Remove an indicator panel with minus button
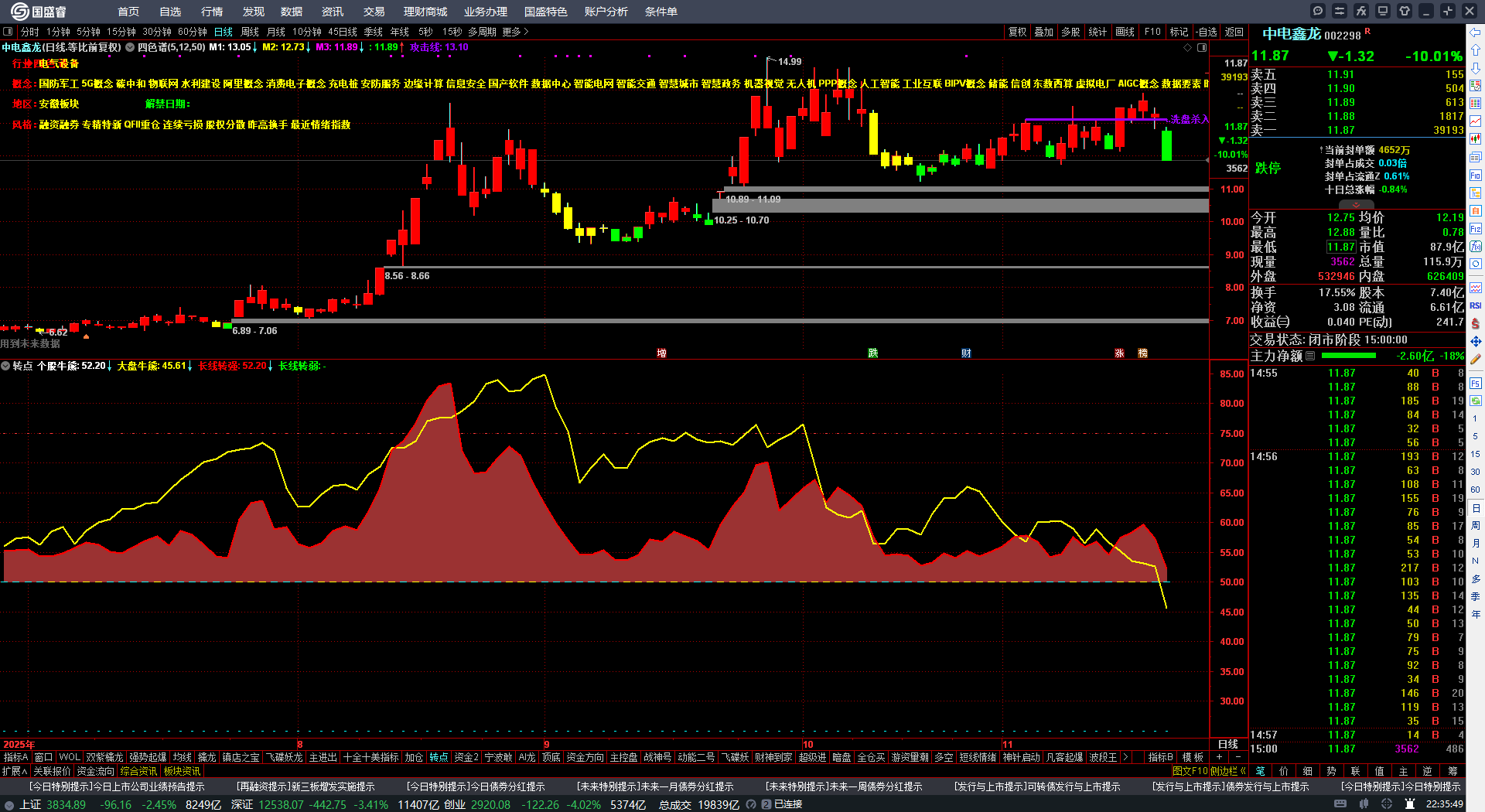The width and height of the screenshot is (1485, 812). (x=1238, y=757)
